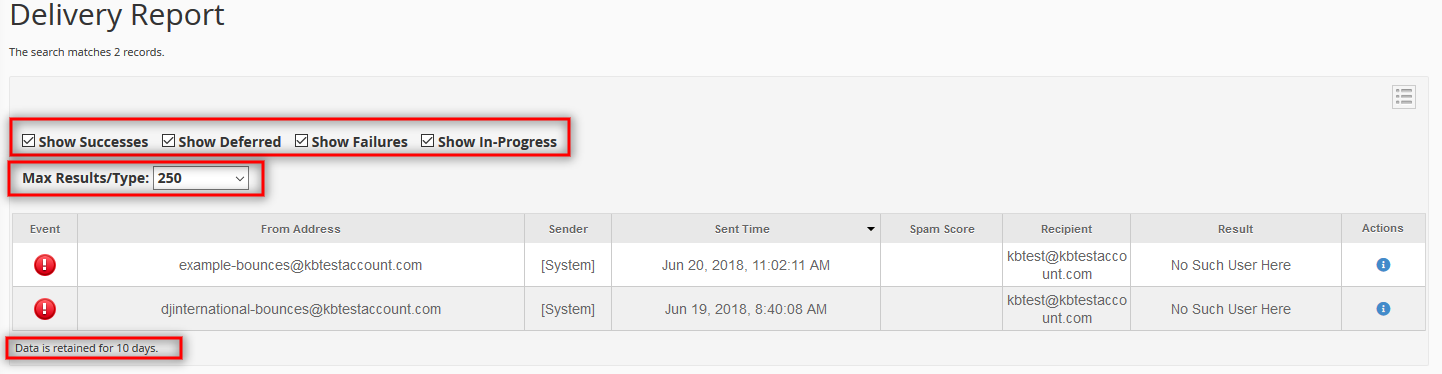Open info details for Jun 20 delivery
1442x374 pixels.
[x=1383, y=265]
